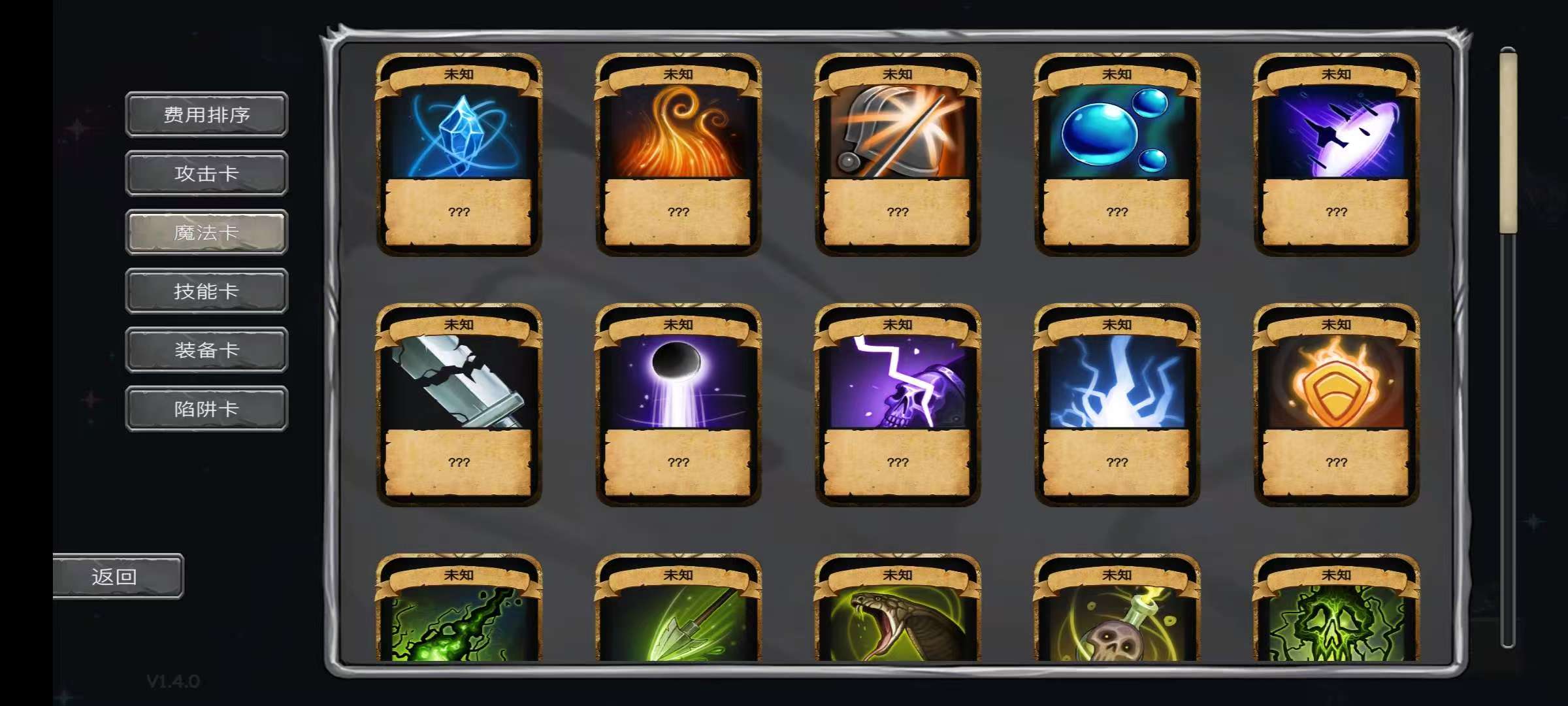1568x706 pixels.
Task: Select the green arrow card
Action: pyautogui.click(x=678, y=608)
